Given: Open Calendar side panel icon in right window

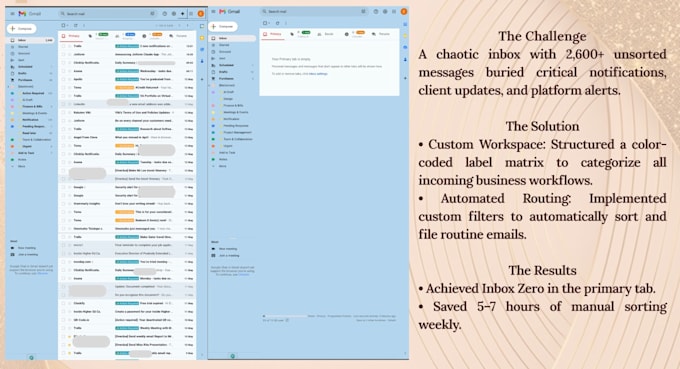Looking at the screenshot, I should point(405,24).
